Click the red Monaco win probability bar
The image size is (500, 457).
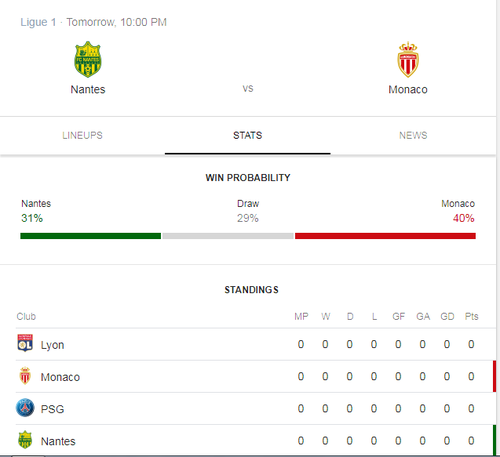coord(385,236)
